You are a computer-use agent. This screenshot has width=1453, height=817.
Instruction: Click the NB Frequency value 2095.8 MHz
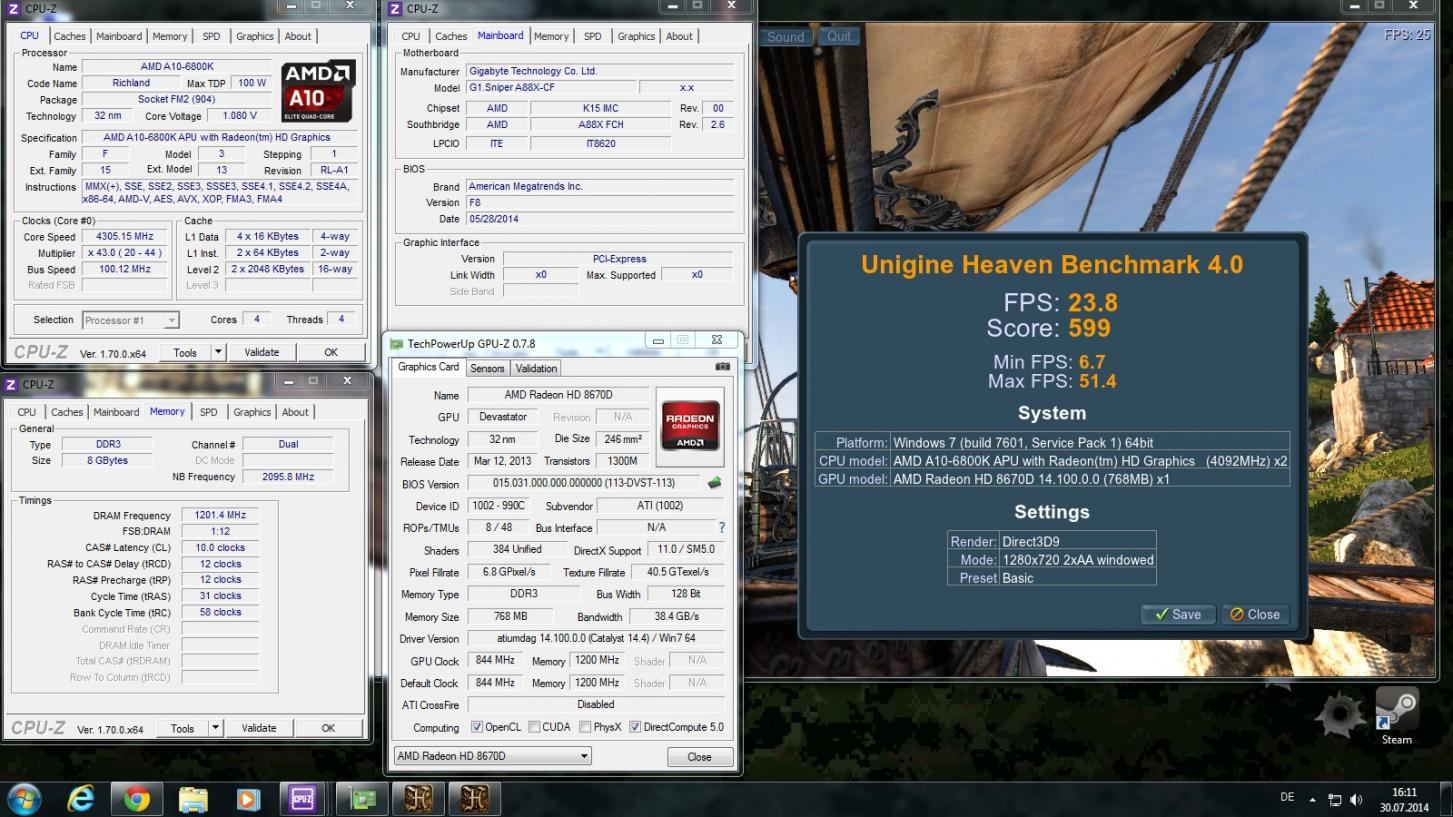(x=288, y=477)
